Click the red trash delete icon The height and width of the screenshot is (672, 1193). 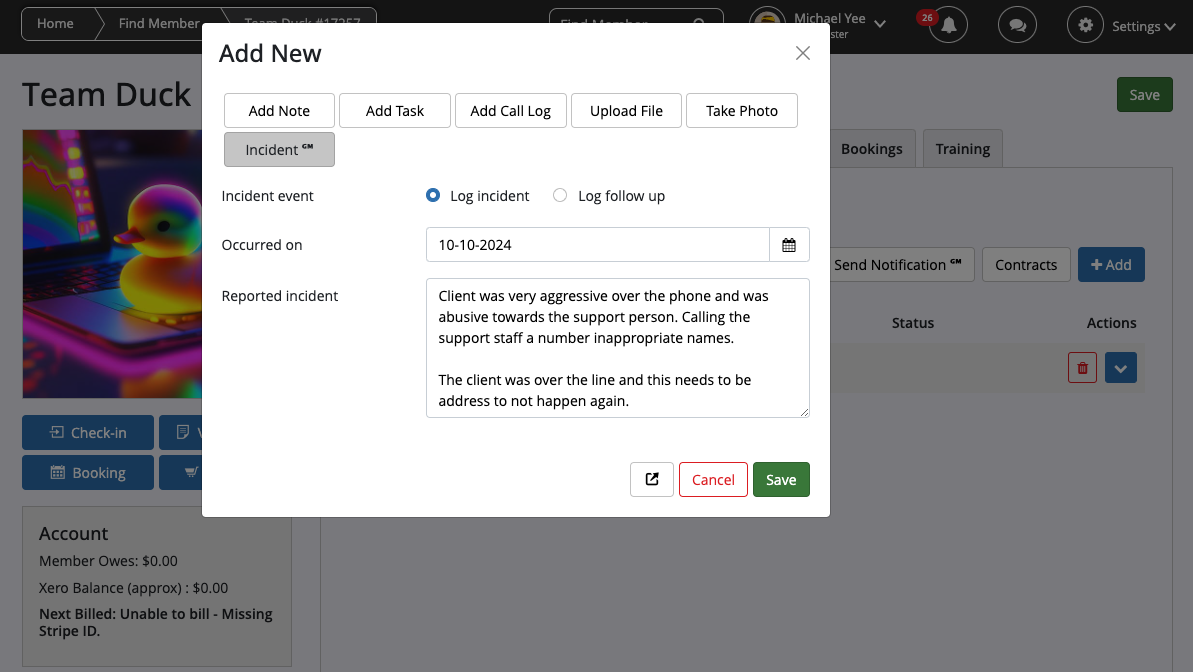click(x=1082, y=368)
